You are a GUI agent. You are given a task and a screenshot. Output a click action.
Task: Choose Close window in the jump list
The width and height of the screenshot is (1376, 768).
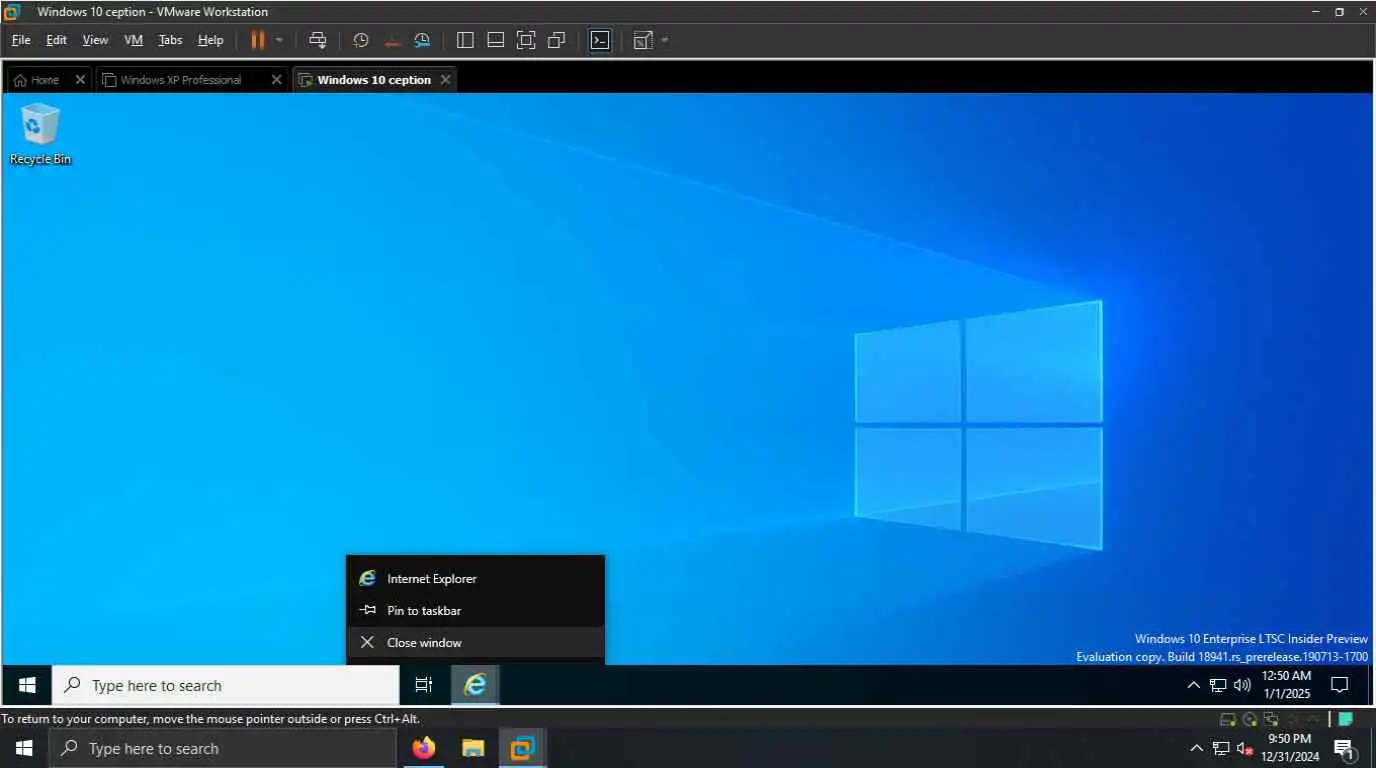pos(475,642)
